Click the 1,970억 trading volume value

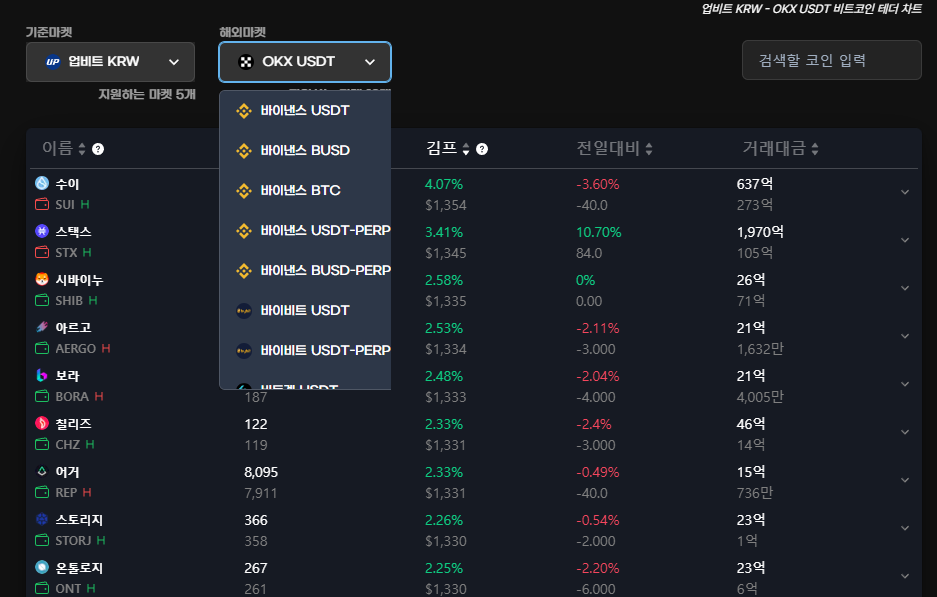pyautogui.click(x=760, y=232)
